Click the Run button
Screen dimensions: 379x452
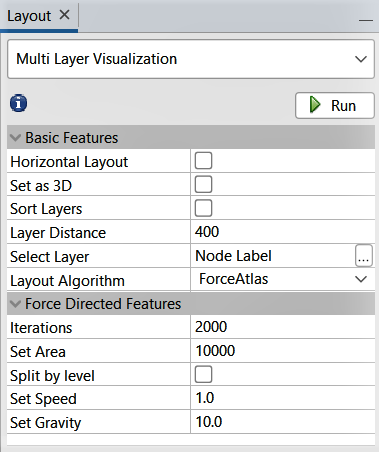click(335, 105)
